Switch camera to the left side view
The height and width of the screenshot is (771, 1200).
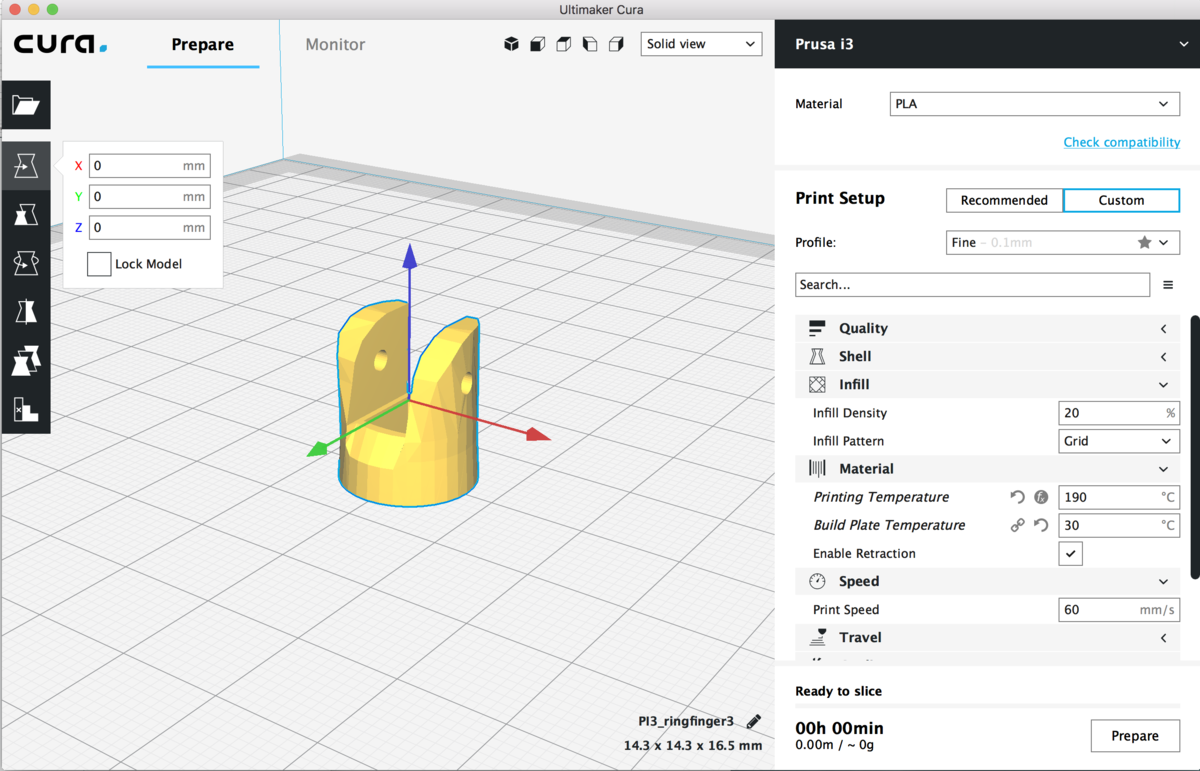[x=590, y=44]
